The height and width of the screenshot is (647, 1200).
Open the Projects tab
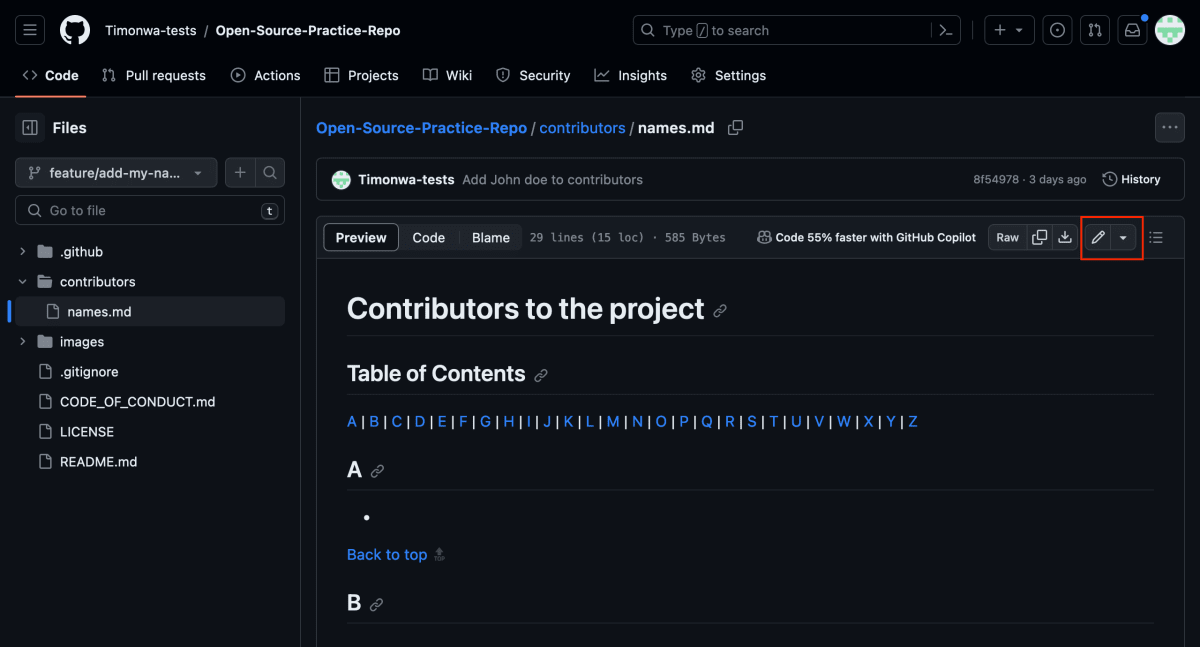[x=360, y=75]
